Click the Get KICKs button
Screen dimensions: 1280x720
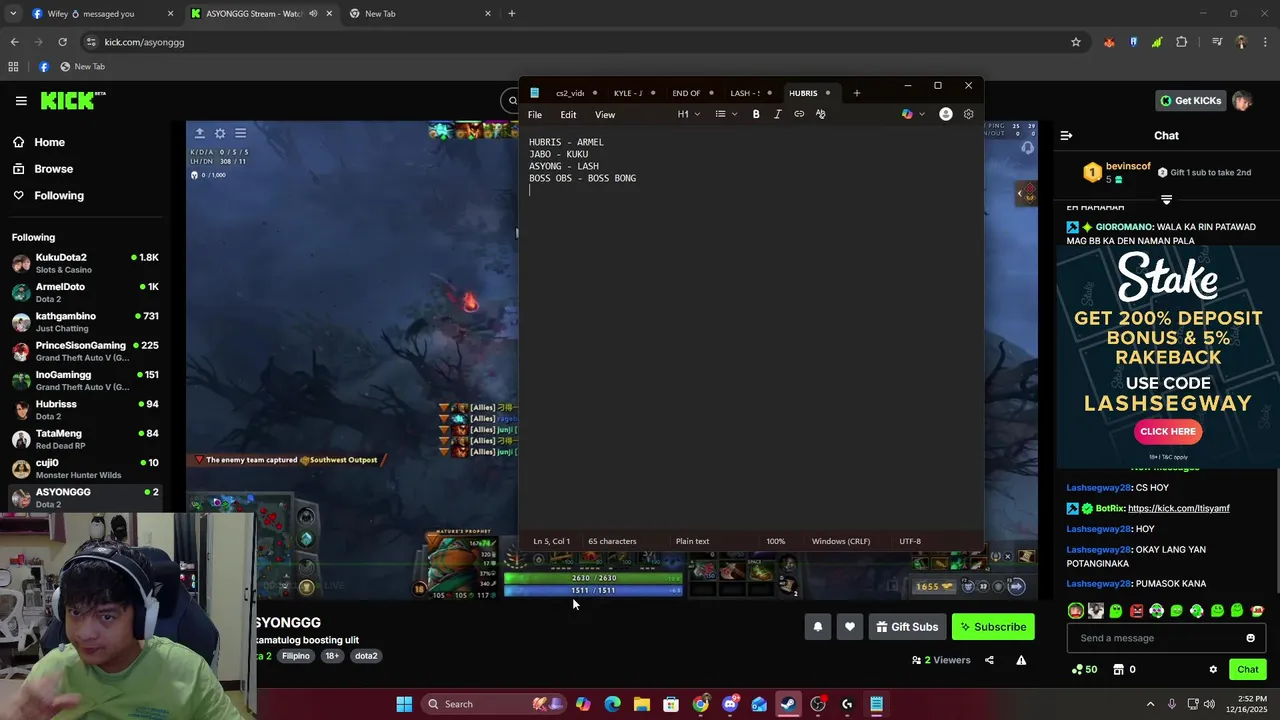tap(1190, 100)
